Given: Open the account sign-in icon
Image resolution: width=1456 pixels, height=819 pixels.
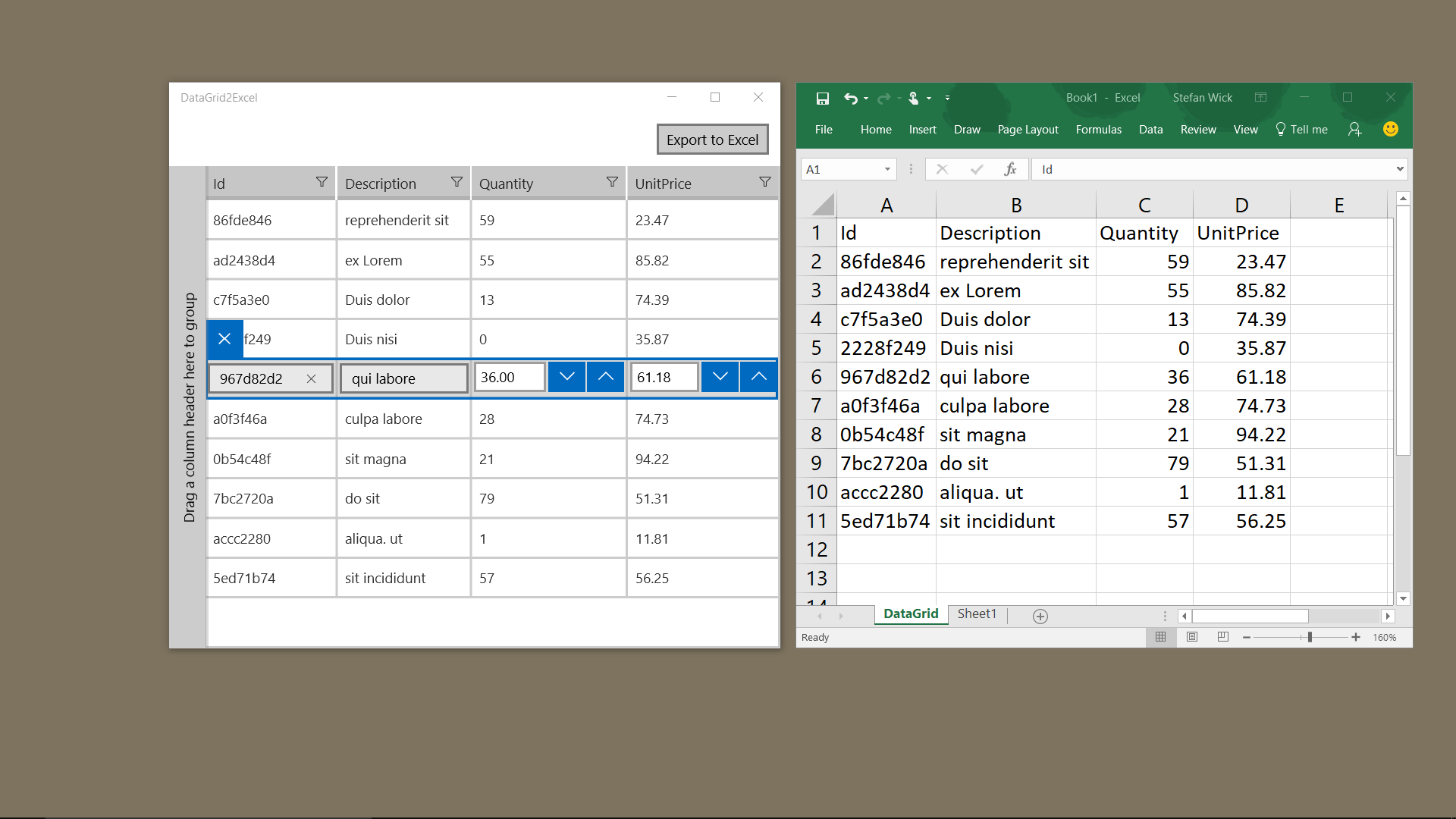Looking at the screenshot, I should coord(1354,129).
